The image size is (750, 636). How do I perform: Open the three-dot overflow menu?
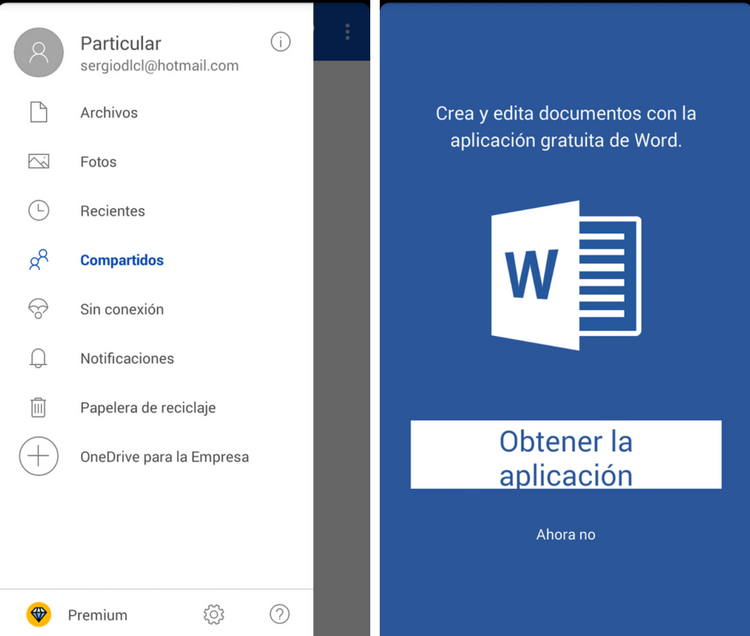click(x=348, y=32)
